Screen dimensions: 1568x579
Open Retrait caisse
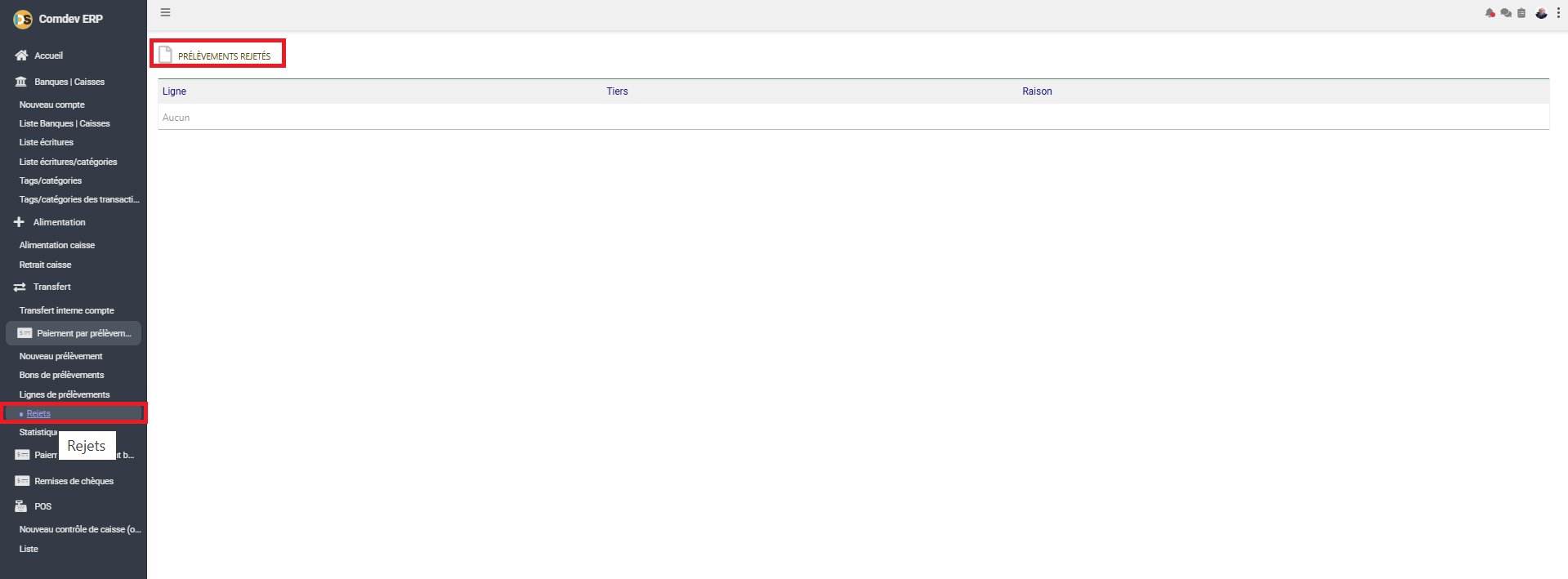(46, 265)
